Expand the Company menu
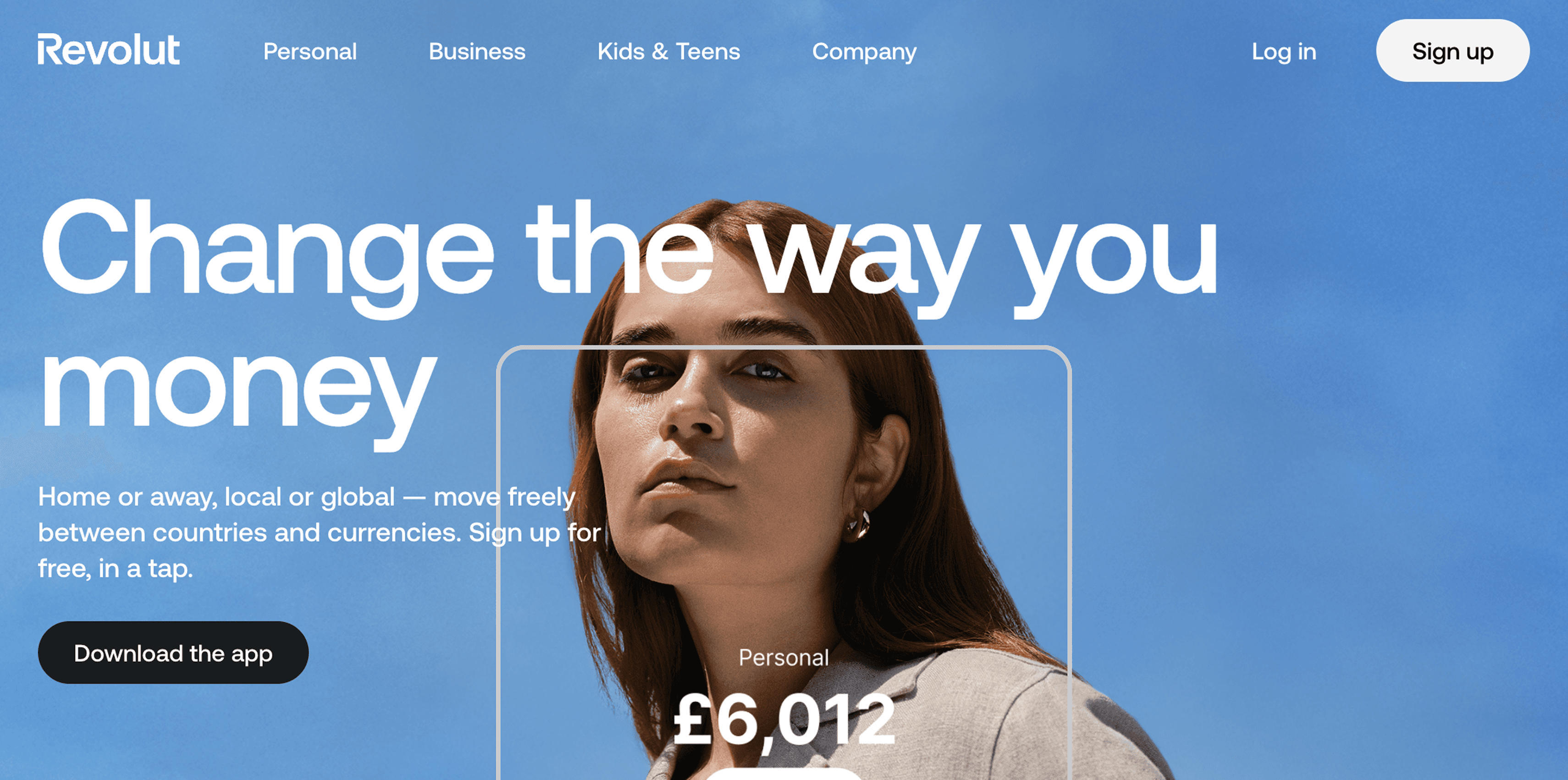 pos(864,52)
